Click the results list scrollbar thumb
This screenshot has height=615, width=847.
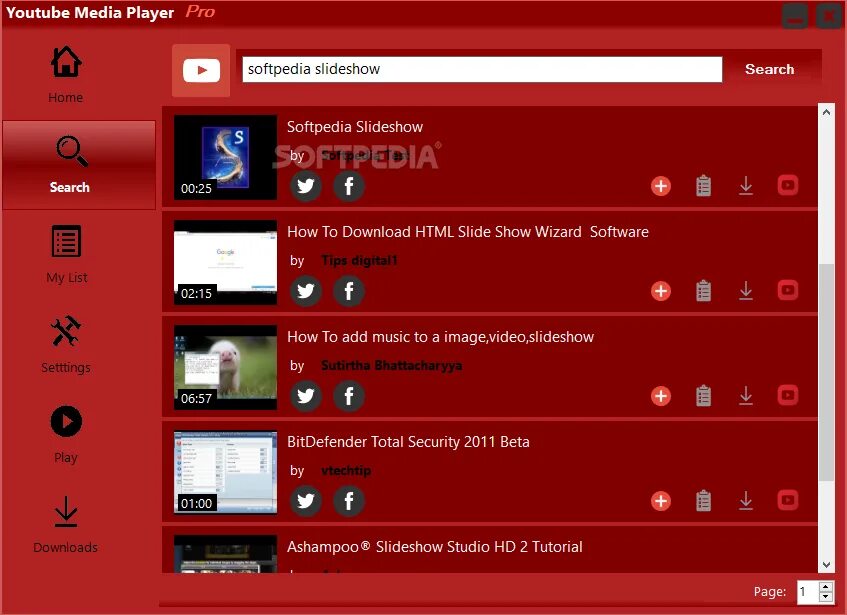pyautogui.click(x=826, y=371)
